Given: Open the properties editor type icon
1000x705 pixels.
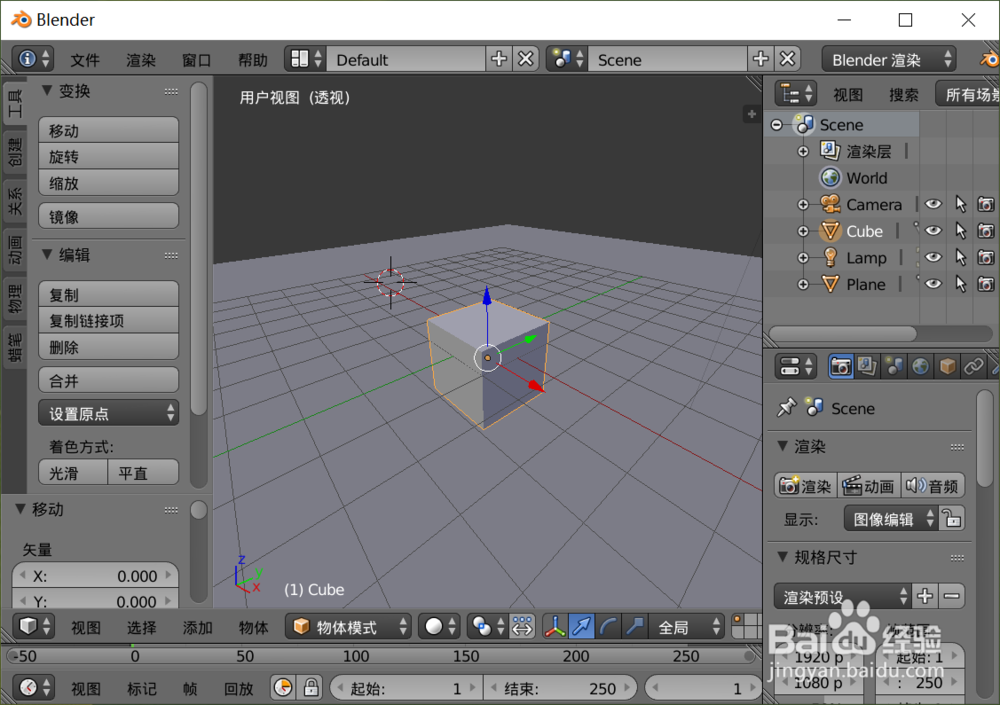Looking at the screenshot, I should pyautogui.click(x=795, y=367).
